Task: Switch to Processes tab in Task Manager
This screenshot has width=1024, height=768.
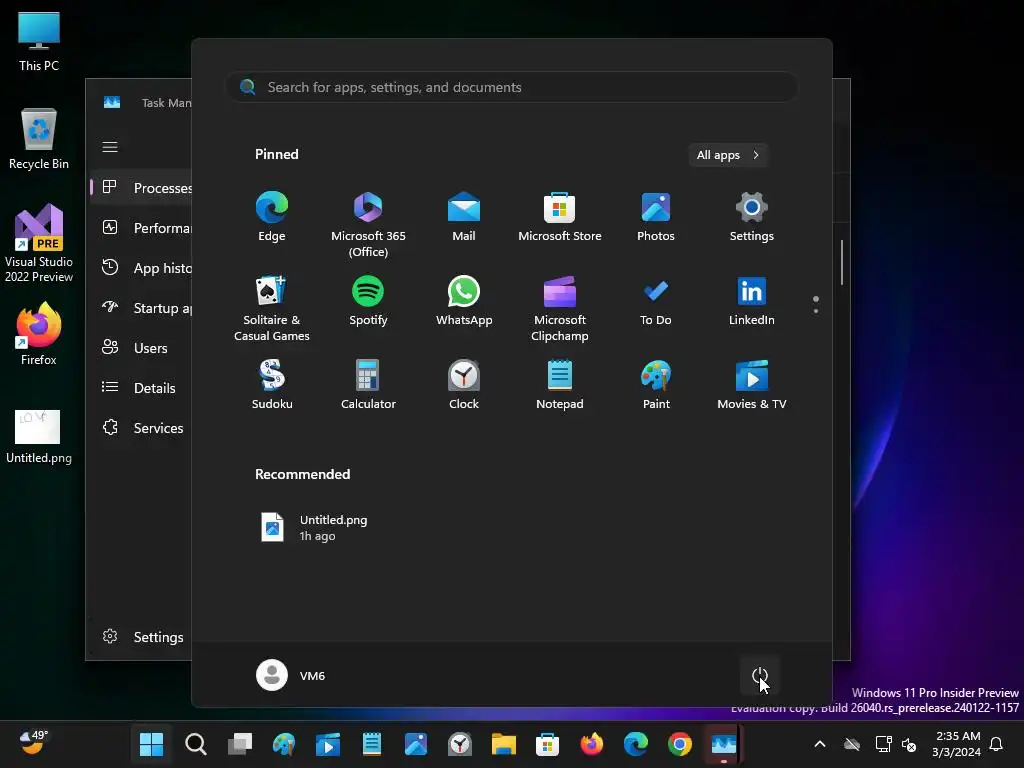Action: pyautogui.click(x=141, y=188)
